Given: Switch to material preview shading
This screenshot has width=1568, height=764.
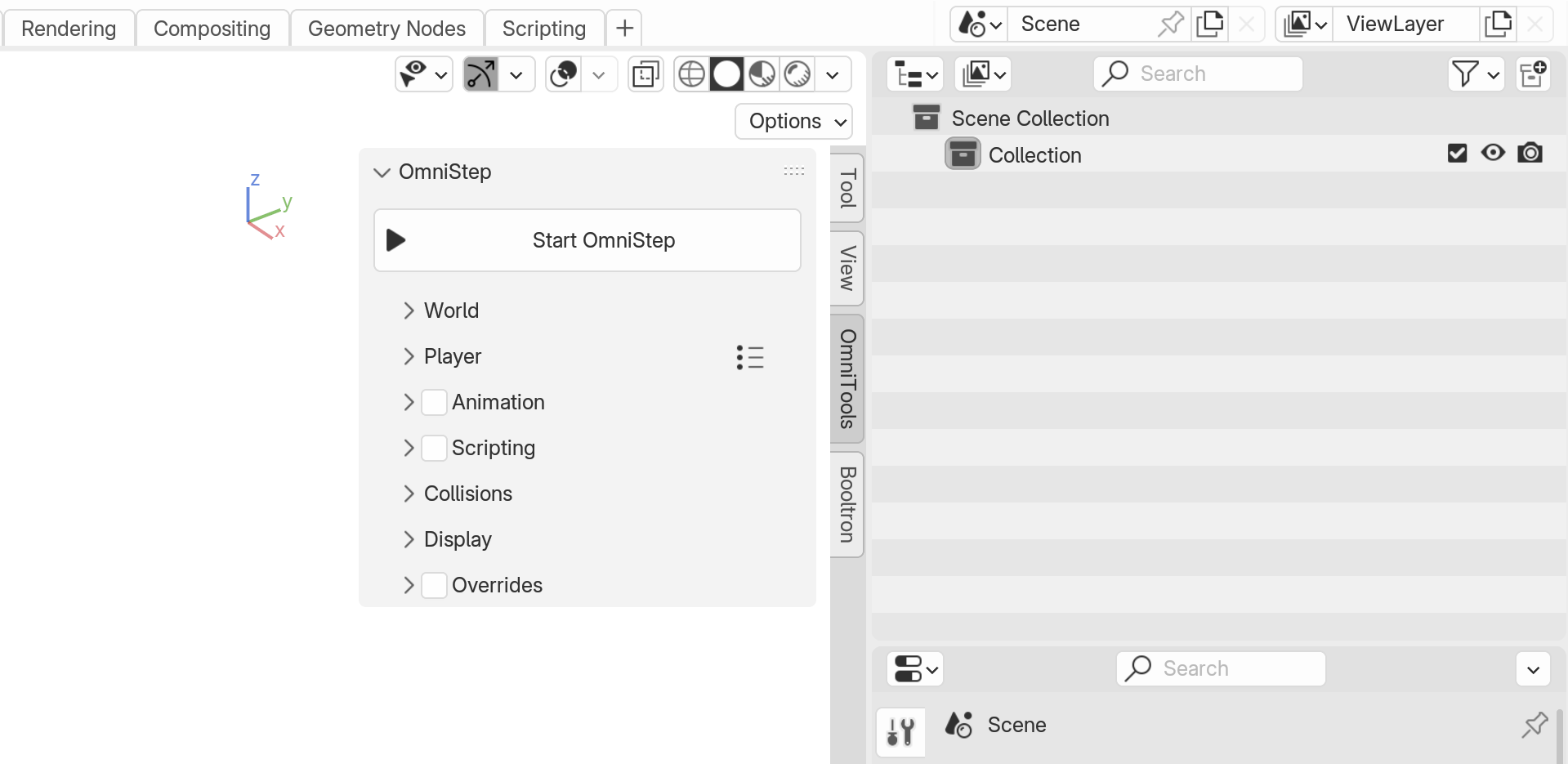Looking at the screenshot, I should [x=762, y=74].
